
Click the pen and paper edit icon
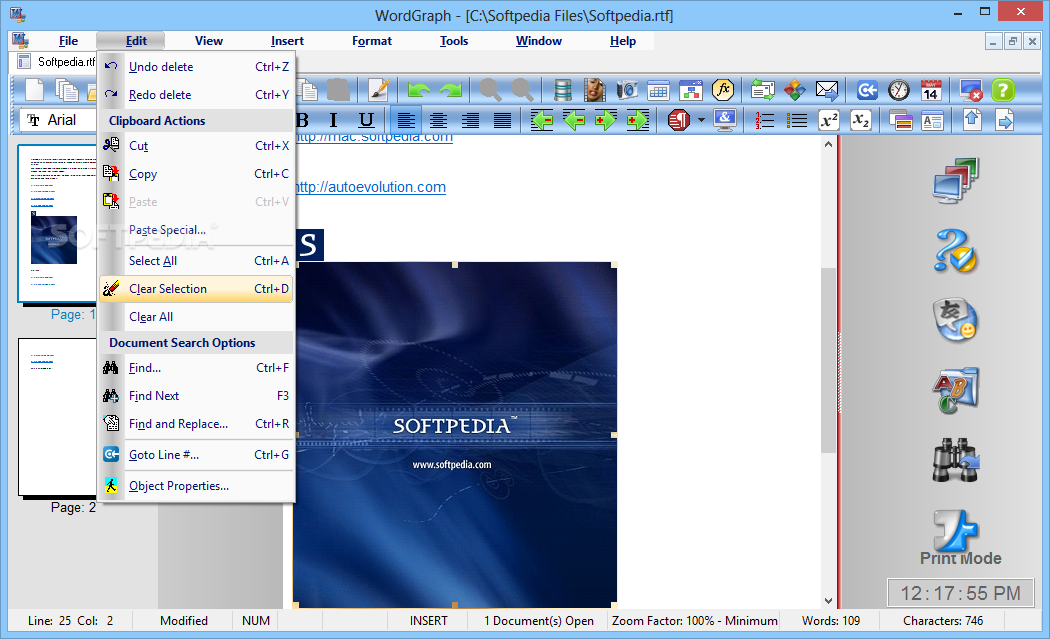378,90
